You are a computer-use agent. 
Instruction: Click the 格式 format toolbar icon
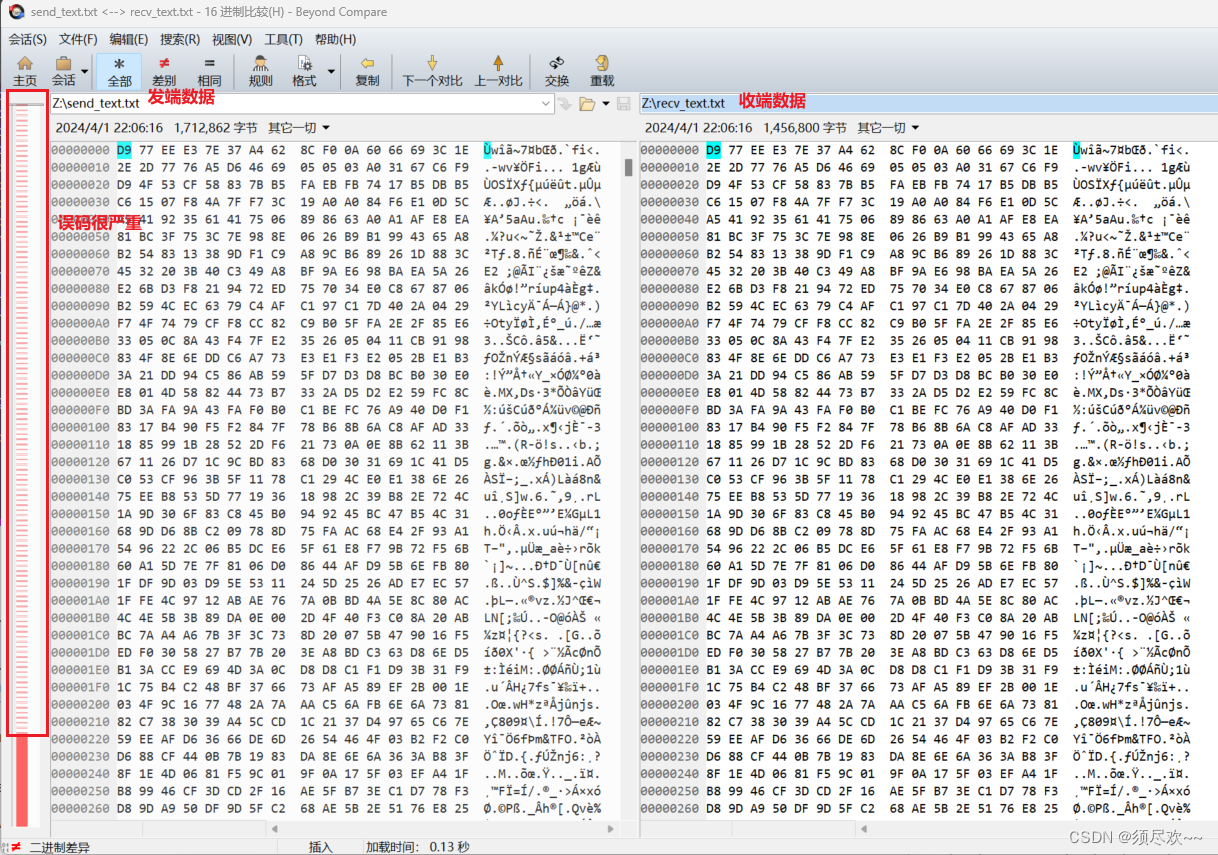click(x=304, y=70)
